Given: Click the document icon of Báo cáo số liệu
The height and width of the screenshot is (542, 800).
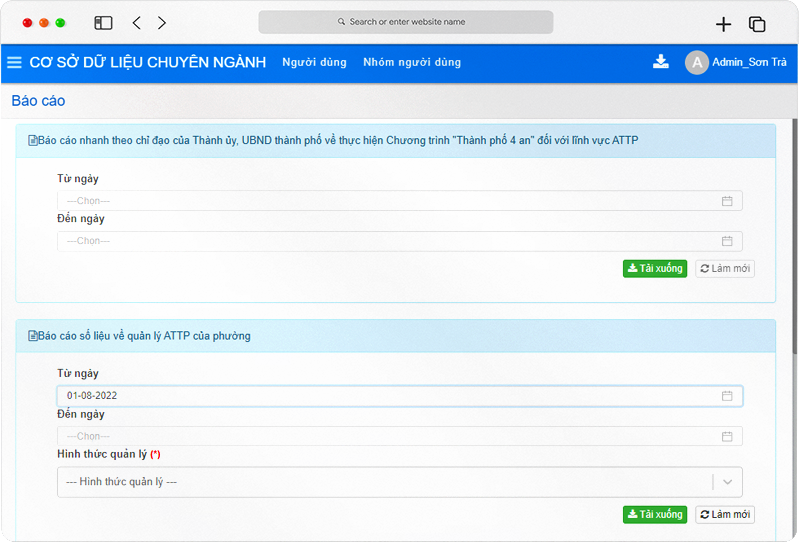Looking at the screenshot, I should click(33, 336).
